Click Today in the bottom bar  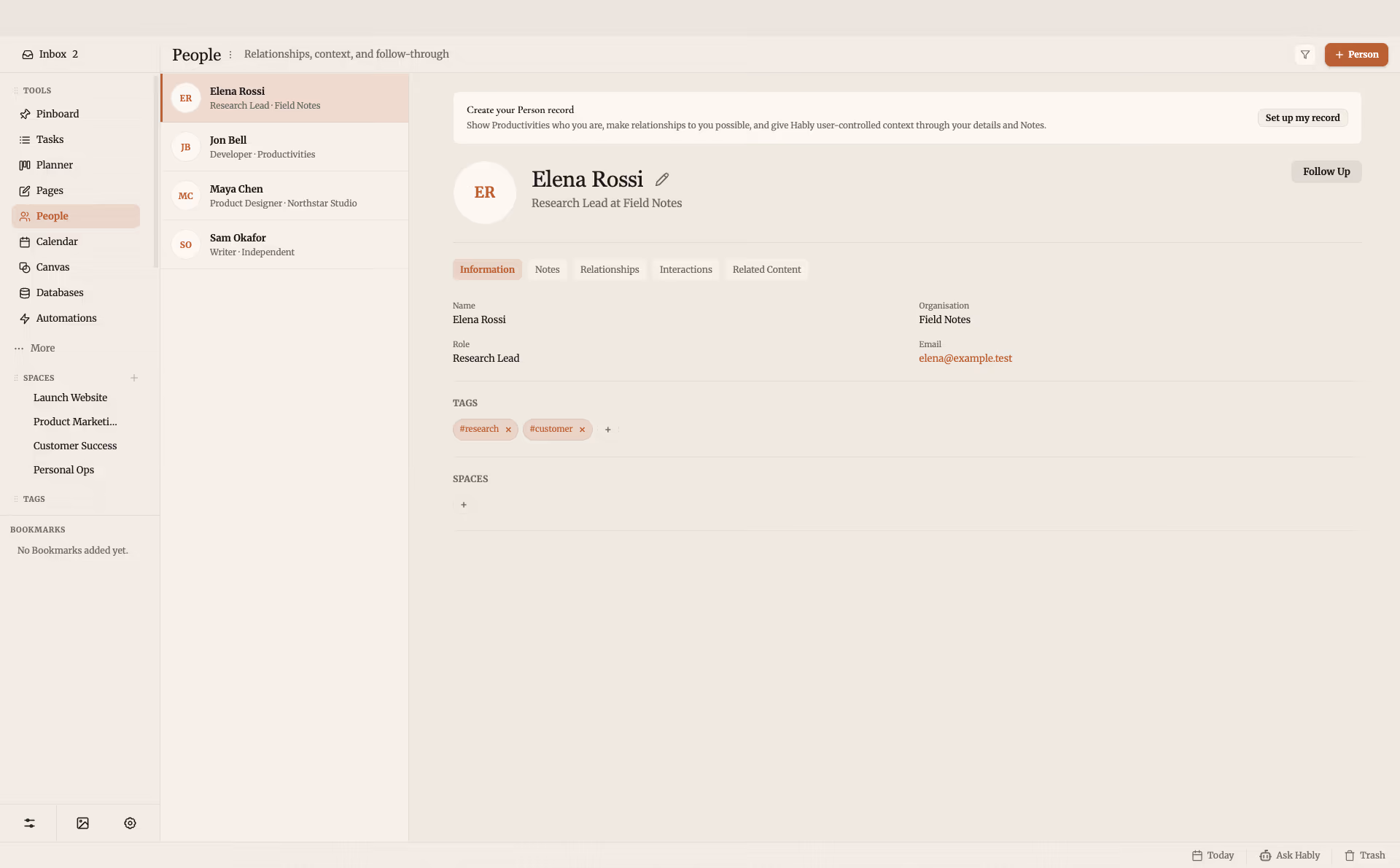(x=1213, y=856)
